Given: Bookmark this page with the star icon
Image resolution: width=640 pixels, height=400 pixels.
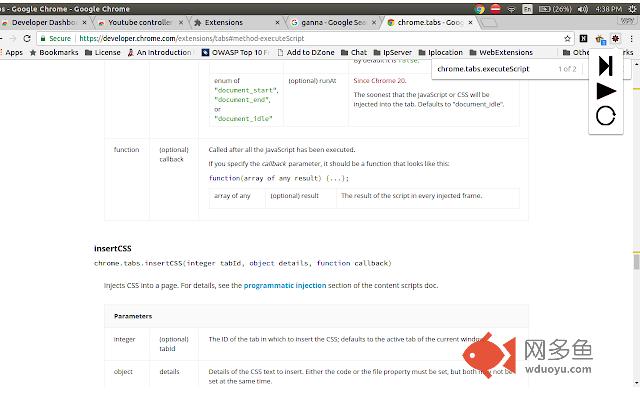Looking at the screenshot, I should click(x=567, y=38).
